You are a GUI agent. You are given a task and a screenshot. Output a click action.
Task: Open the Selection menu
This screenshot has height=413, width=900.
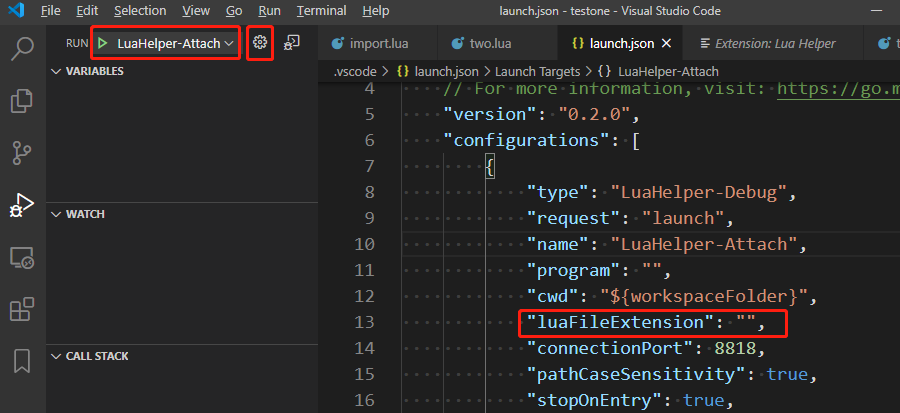[x=140, y=10]
